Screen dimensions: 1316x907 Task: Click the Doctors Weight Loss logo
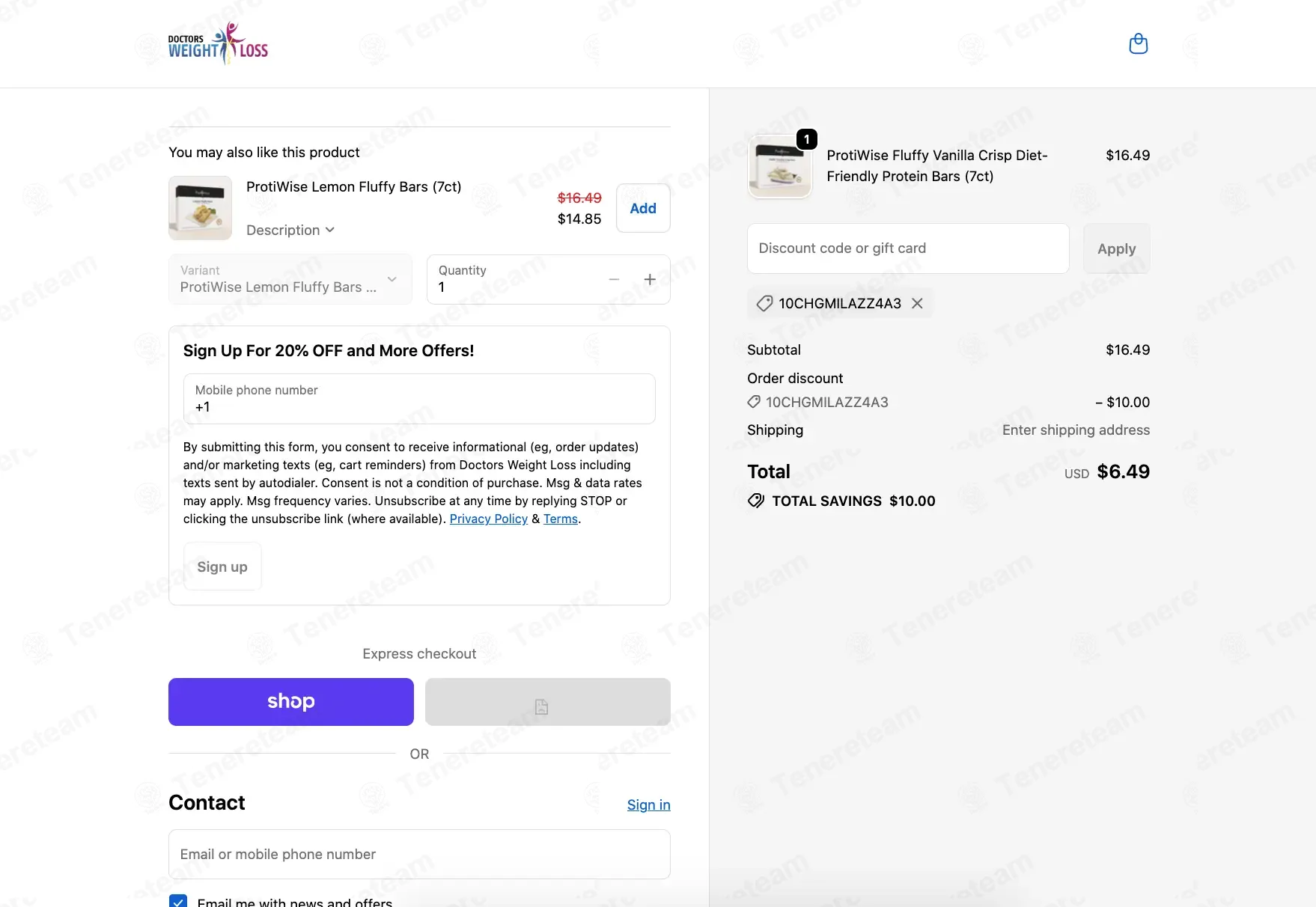coord(218,44)
